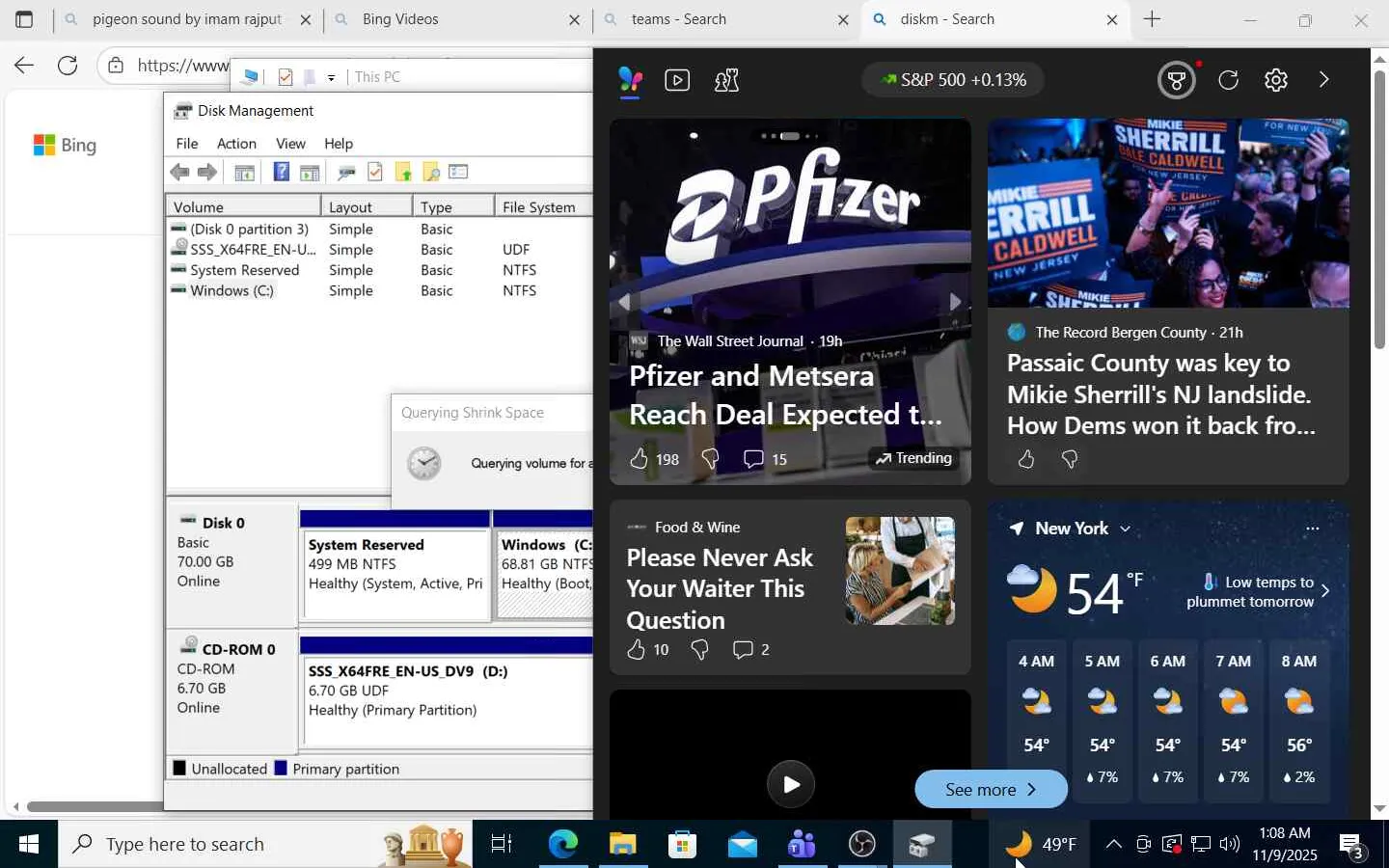Toggle Show/Hide Console Tree toolbar icon

(245, 172)
